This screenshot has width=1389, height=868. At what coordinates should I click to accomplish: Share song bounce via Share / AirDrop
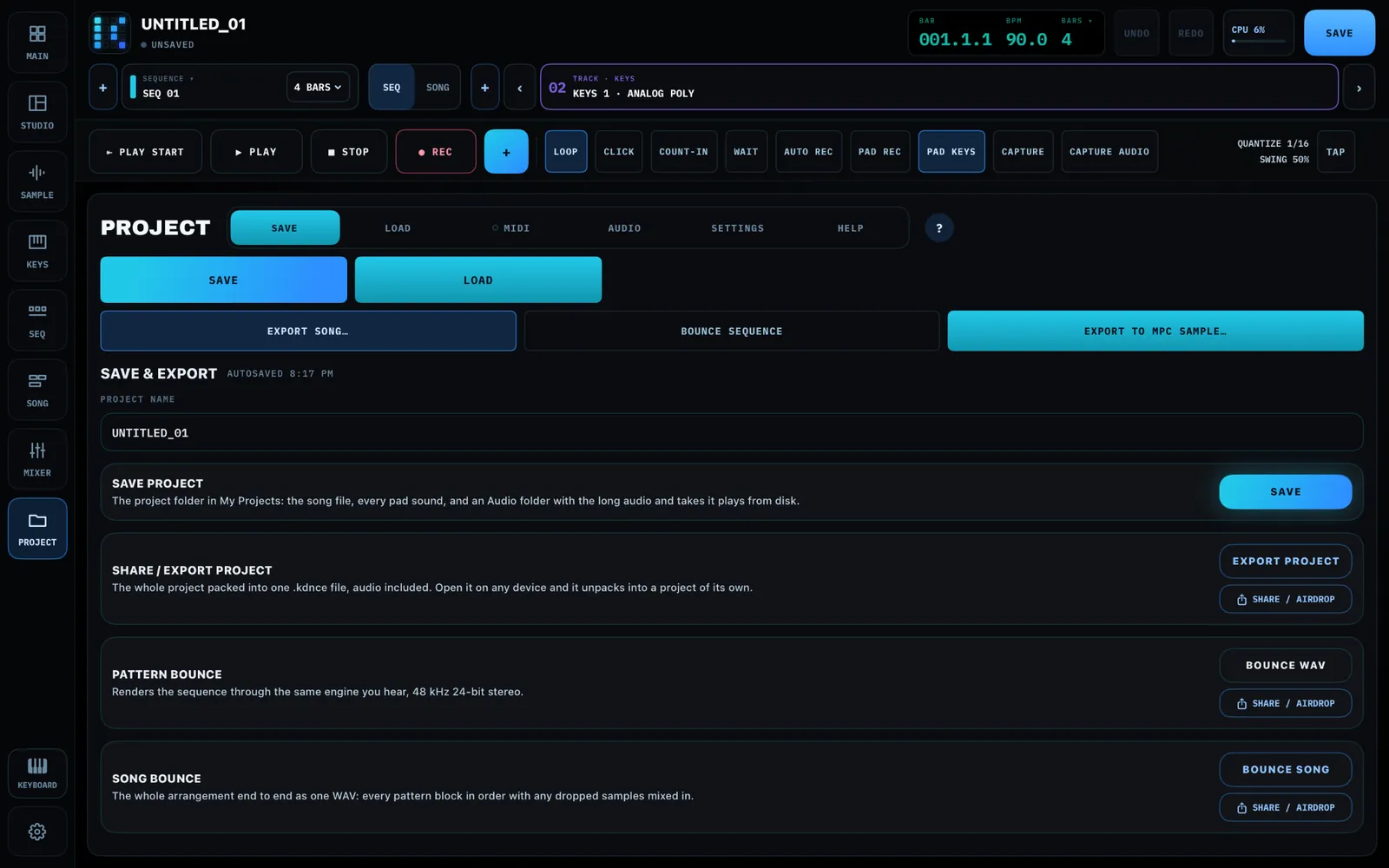(x=1286, y=807)
